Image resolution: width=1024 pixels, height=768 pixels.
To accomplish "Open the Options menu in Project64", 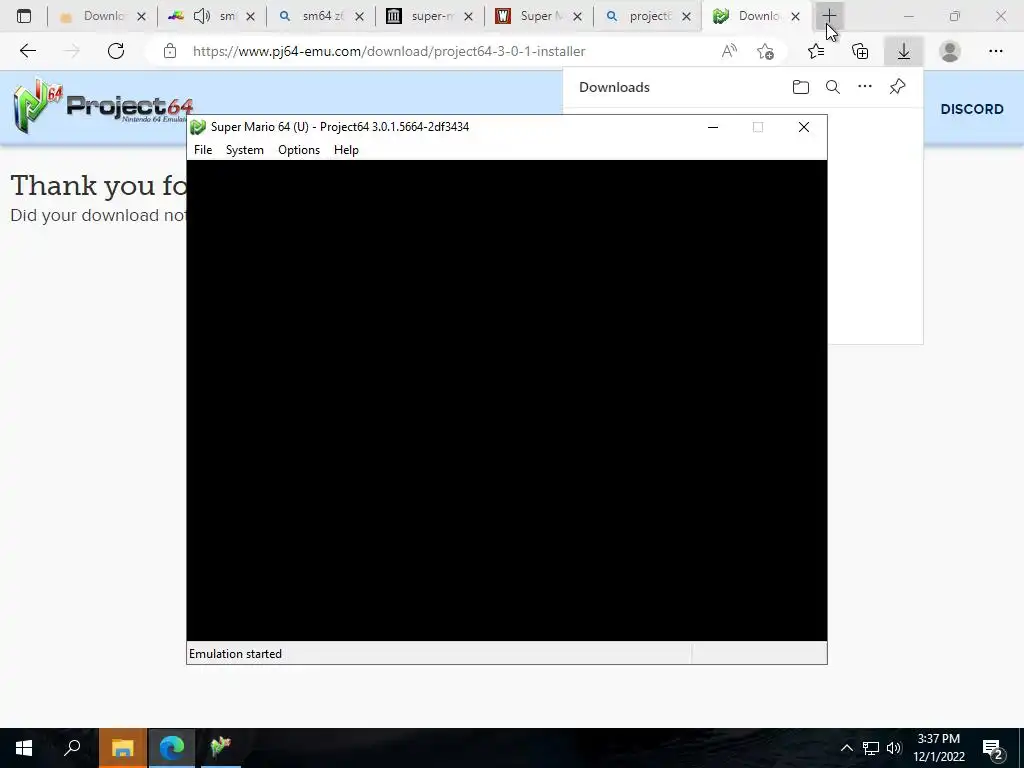I will click(299, 150).
